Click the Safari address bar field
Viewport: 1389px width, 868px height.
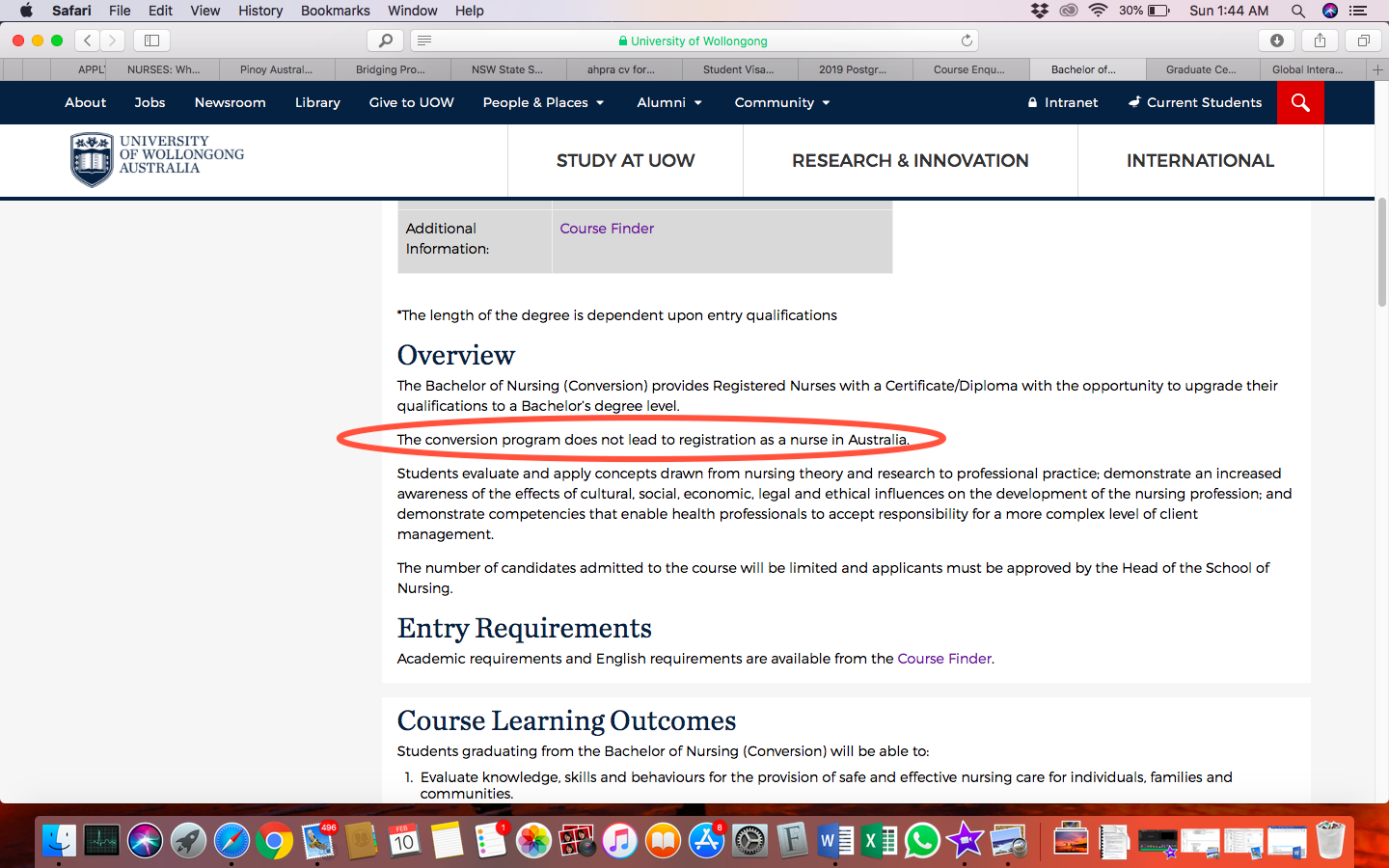click(694, 41)
